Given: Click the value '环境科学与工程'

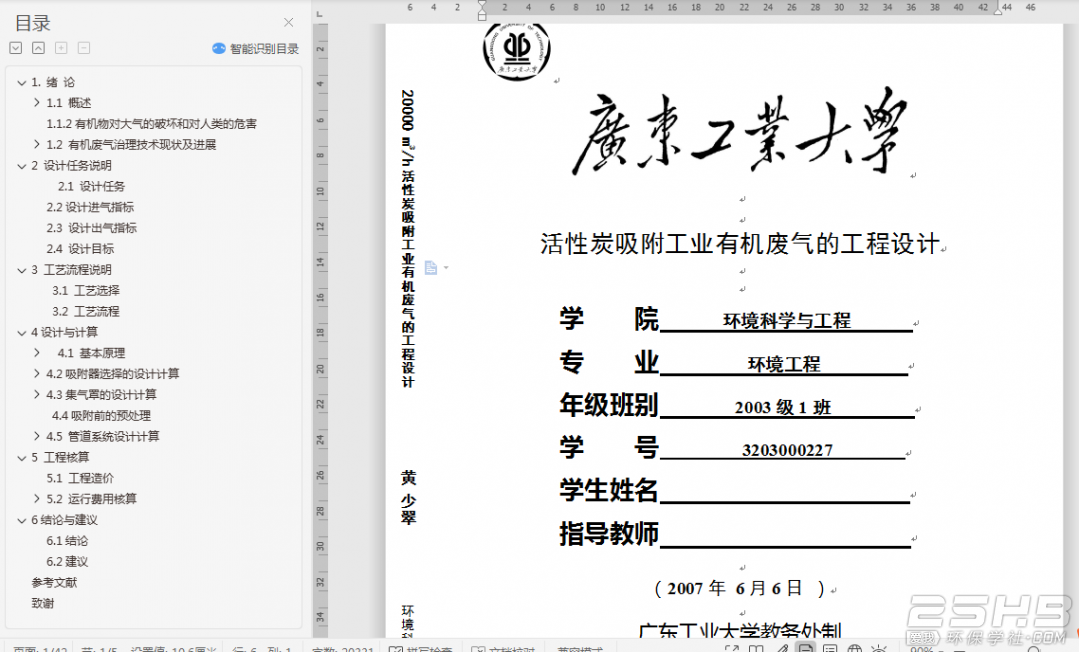Looking at the screenshot, I should [787, 321].
